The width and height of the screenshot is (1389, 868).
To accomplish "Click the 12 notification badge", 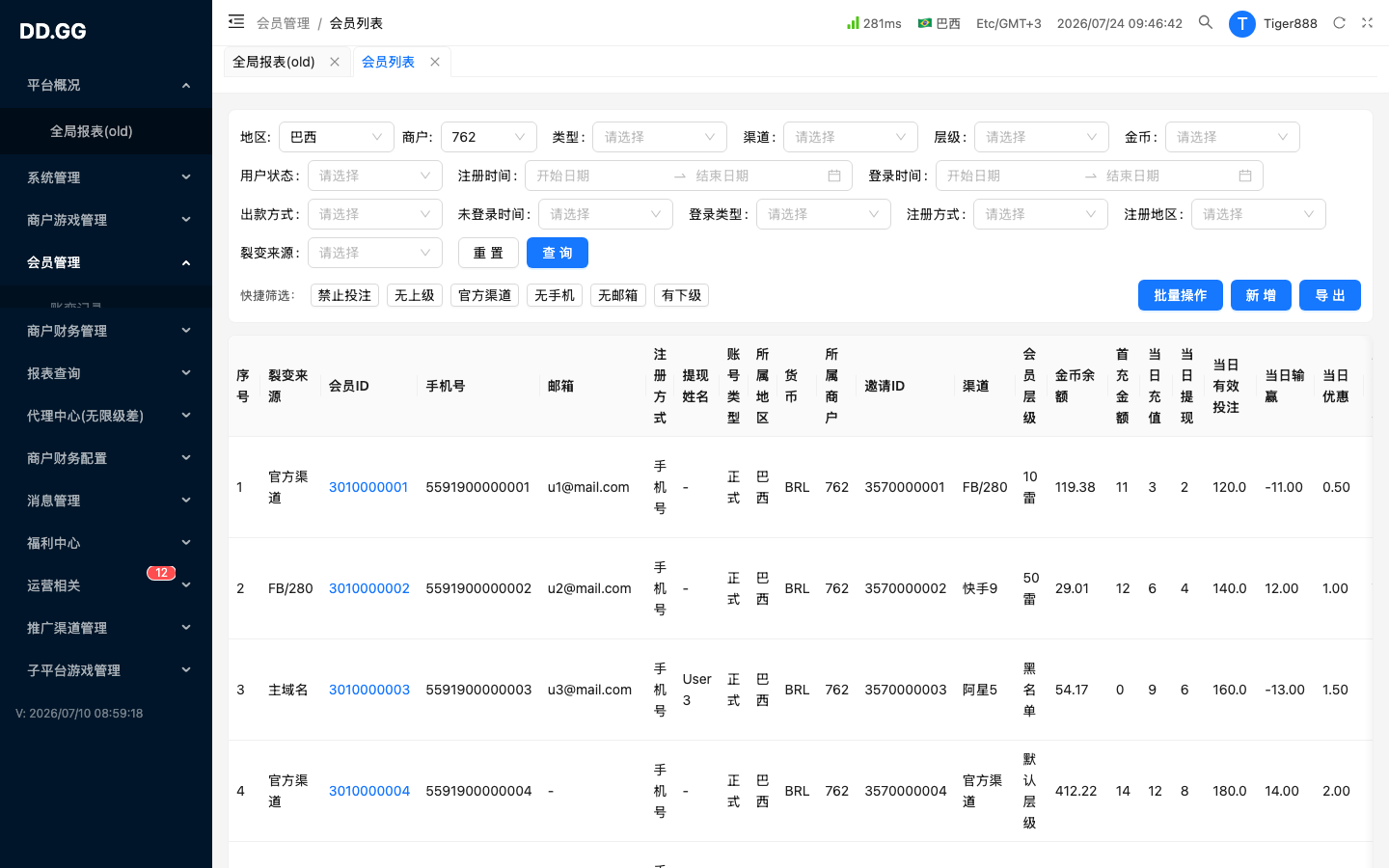I will coord(161,573).
